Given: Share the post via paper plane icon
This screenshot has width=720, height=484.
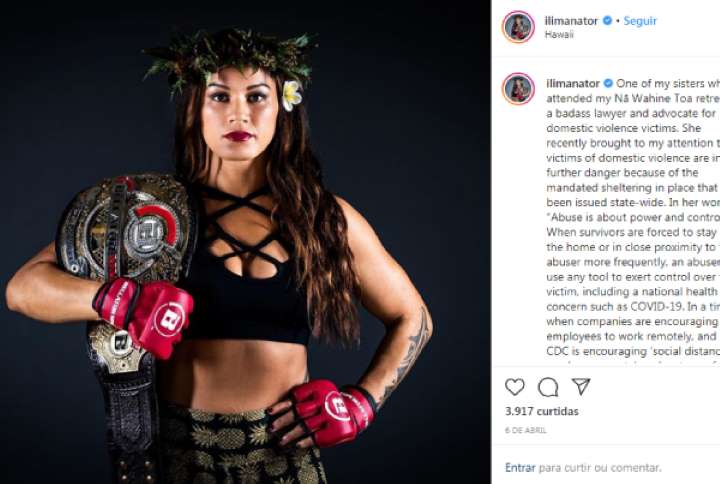Looking at the screenshot, I should tap(581, 386).
